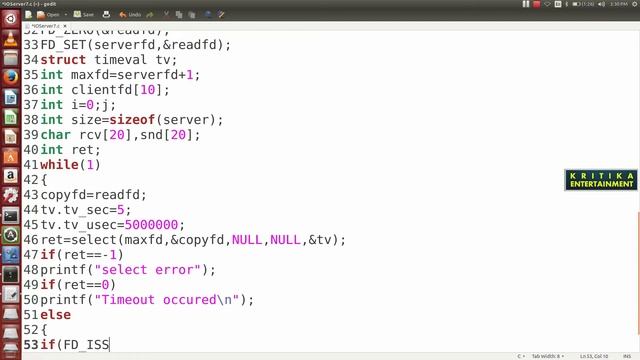Open gedit text editor dock icon
Image resolution: width=640 pixels, height=360 pixels.
click(x=11, y=295)
